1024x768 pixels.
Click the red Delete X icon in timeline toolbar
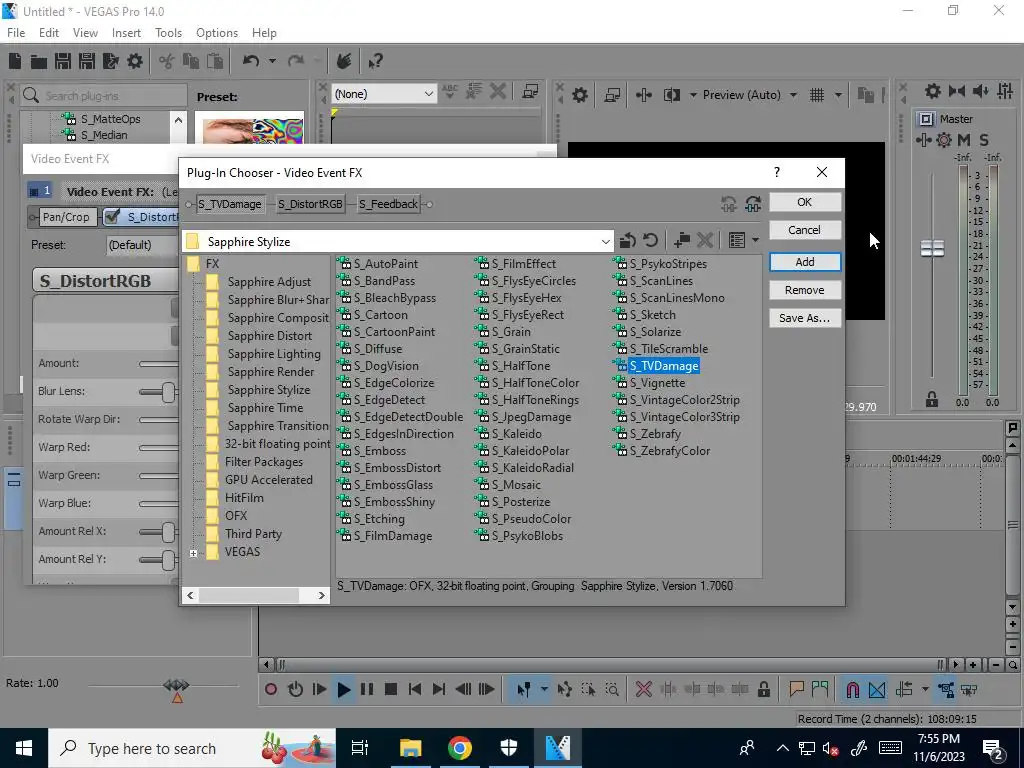[643, 689]
